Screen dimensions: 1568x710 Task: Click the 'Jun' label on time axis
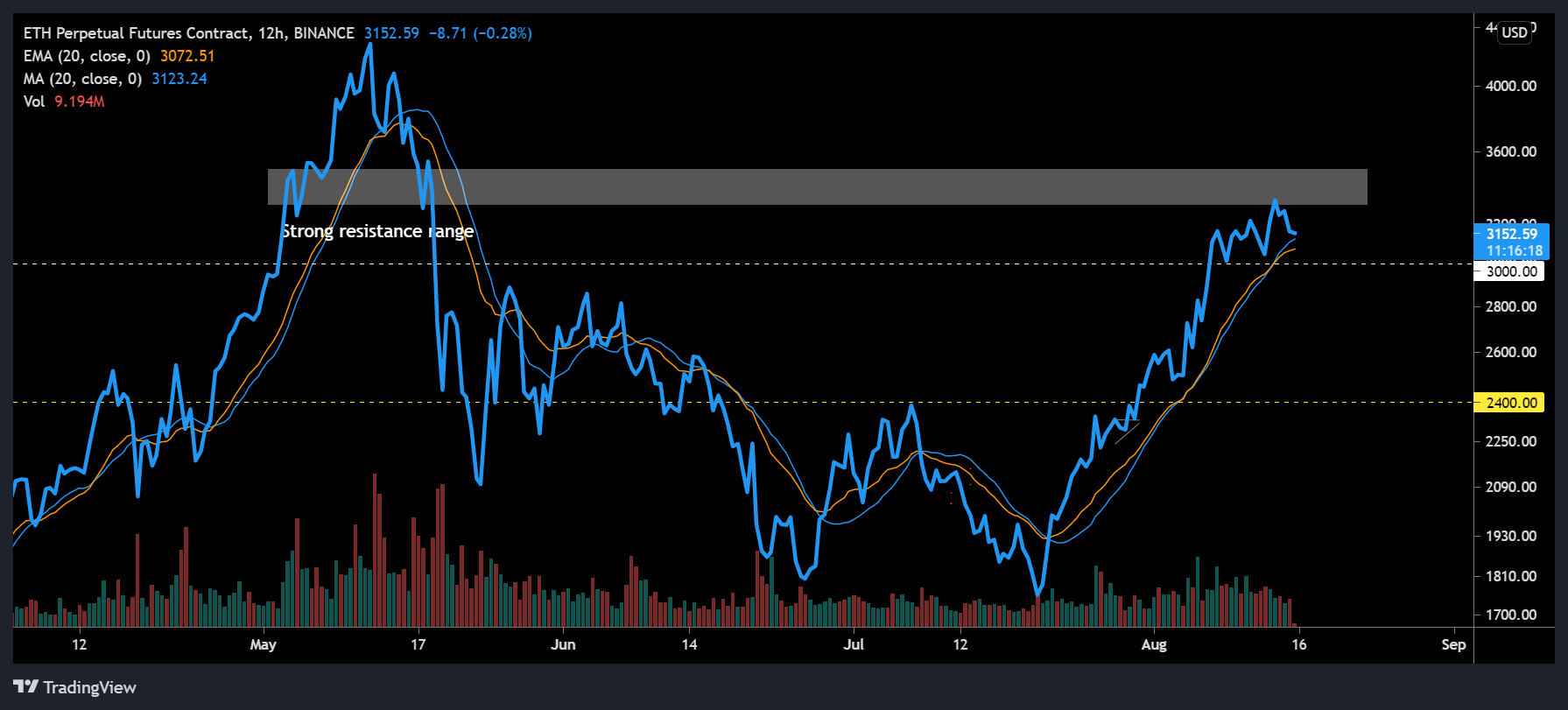point(563,644)
